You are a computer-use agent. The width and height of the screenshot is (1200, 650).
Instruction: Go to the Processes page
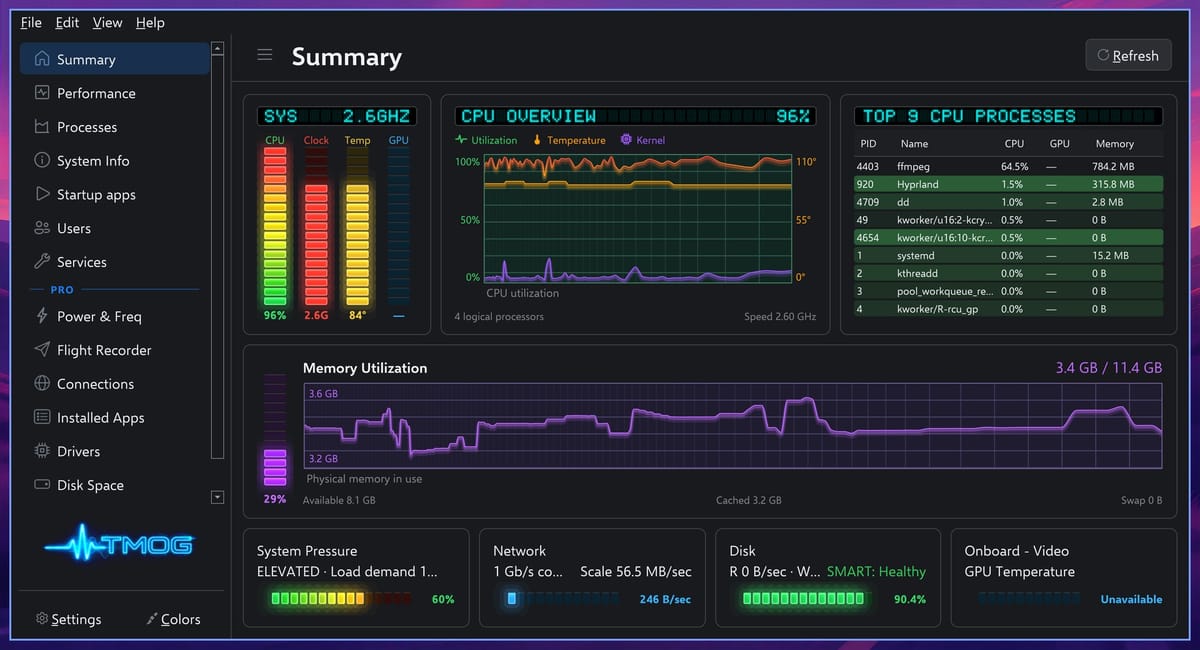[x=115, y=127]
